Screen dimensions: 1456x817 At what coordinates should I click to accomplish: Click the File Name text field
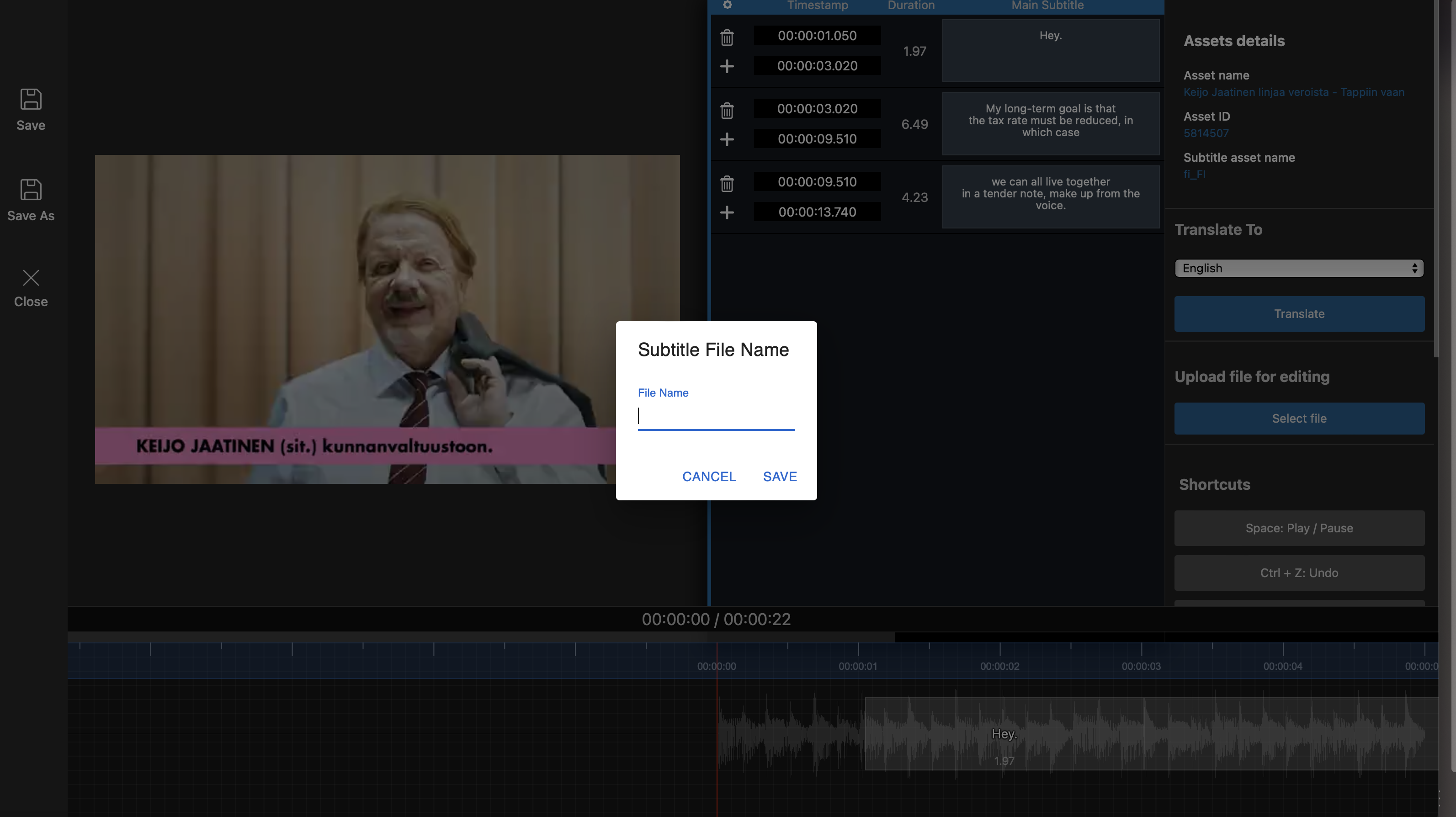click(x=716, y=417)
